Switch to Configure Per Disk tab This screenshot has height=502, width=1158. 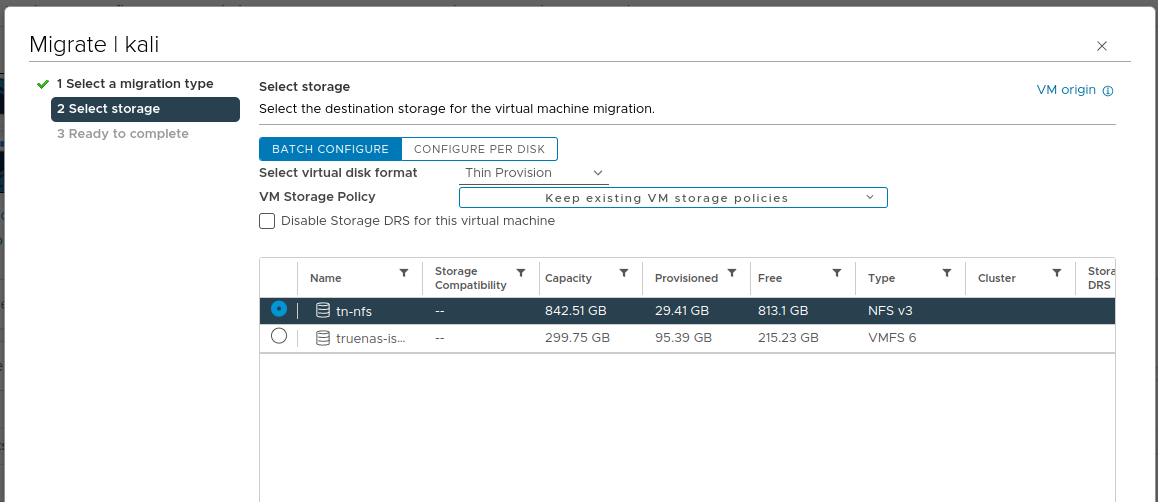(x=479, y=149)
